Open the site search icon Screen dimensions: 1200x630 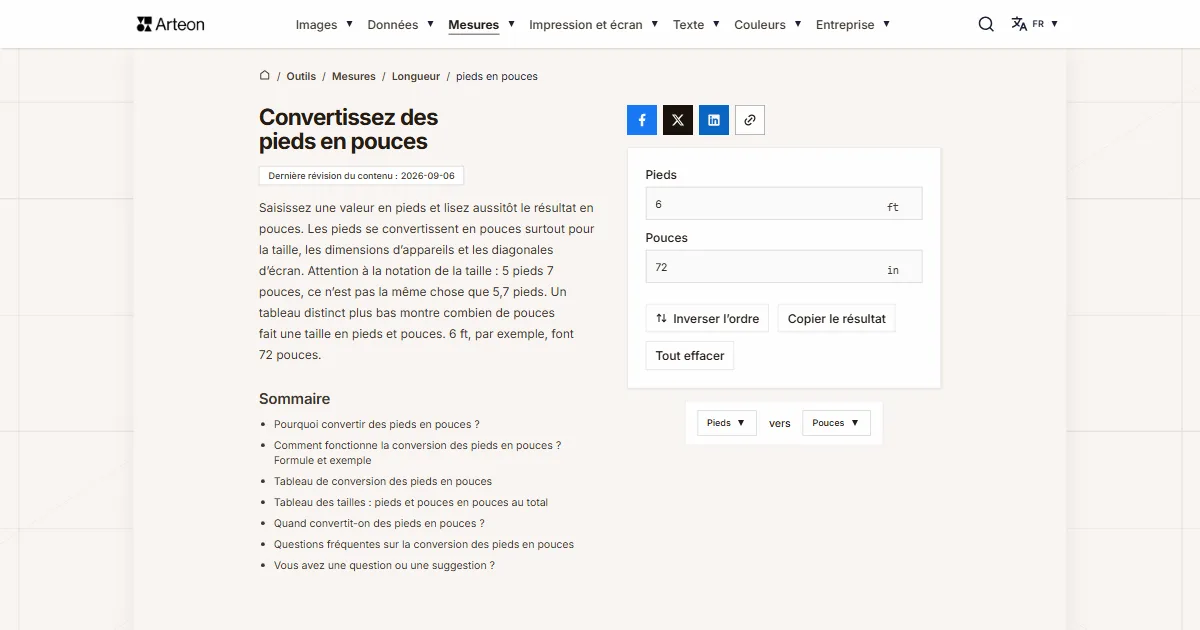pyautogui.click(x=986, y=24)
